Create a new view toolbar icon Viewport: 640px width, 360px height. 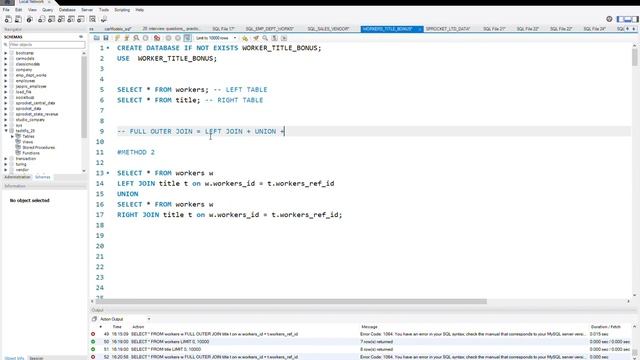point(61,19)
